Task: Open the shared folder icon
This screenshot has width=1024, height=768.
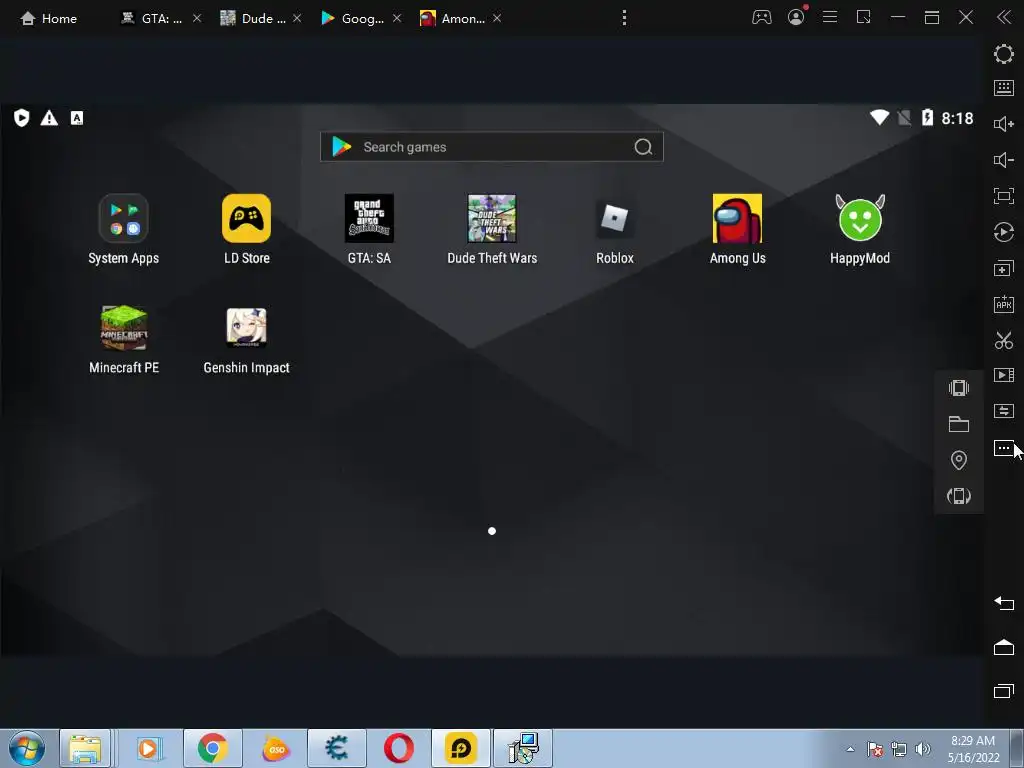Action: (x=959, y=424)
